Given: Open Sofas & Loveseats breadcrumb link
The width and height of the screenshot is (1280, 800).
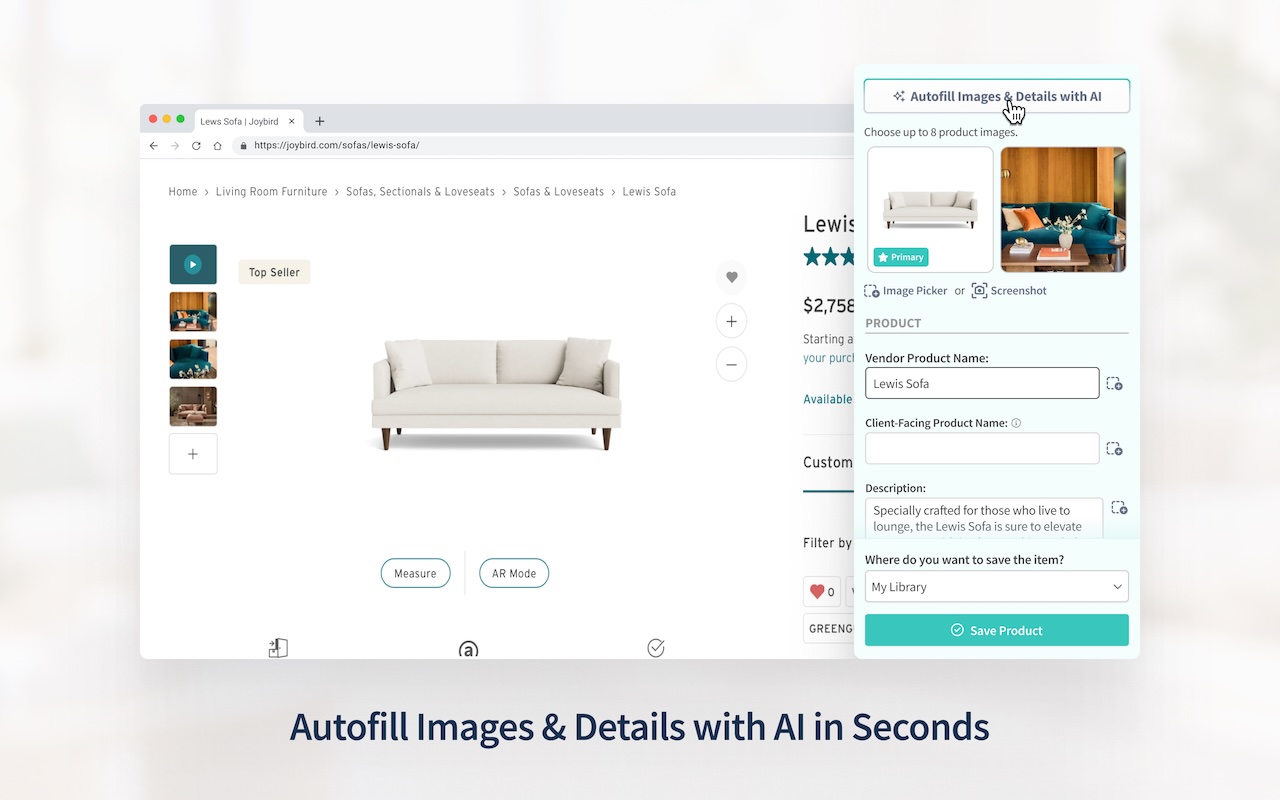Looking at the screenshot, I should coord(558,192).
